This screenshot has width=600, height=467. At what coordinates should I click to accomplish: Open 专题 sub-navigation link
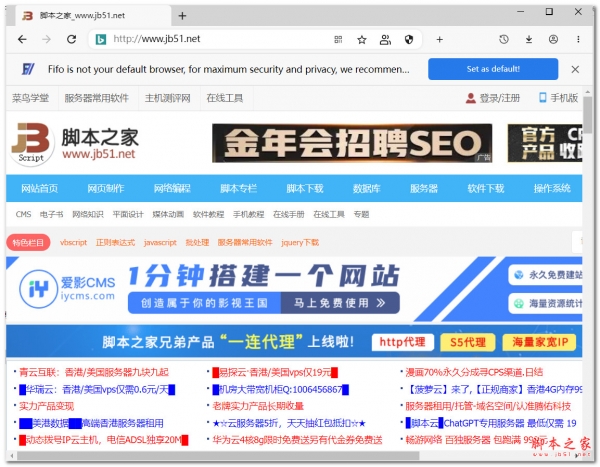click(361, 214)
